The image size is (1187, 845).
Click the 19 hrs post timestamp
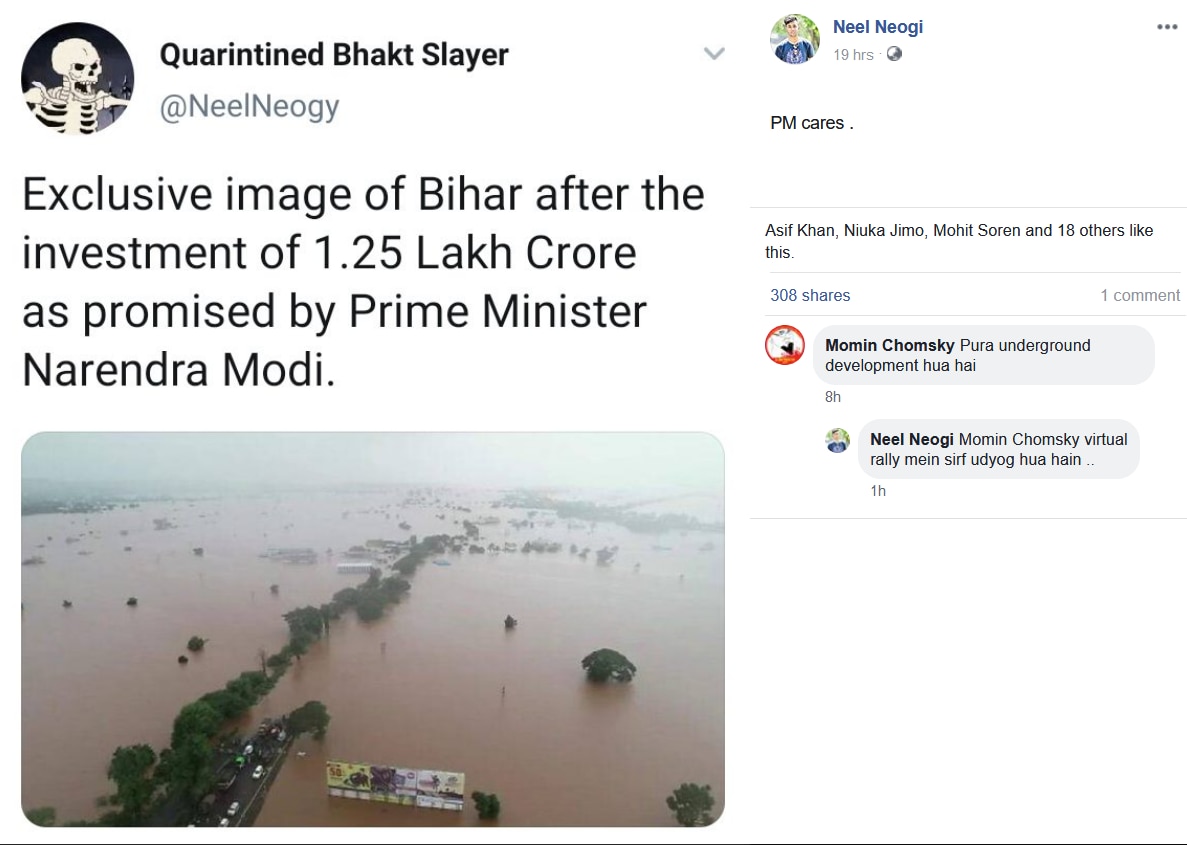point(853,55)
